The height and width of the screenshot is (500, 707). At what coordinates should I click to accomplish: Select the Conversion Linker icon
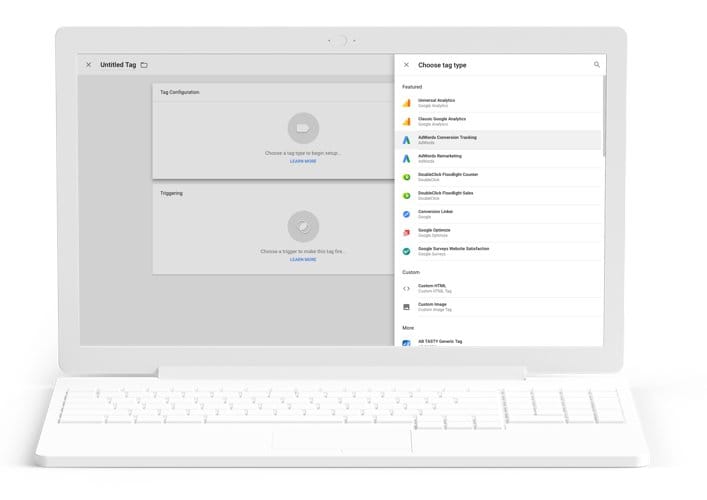407,214
